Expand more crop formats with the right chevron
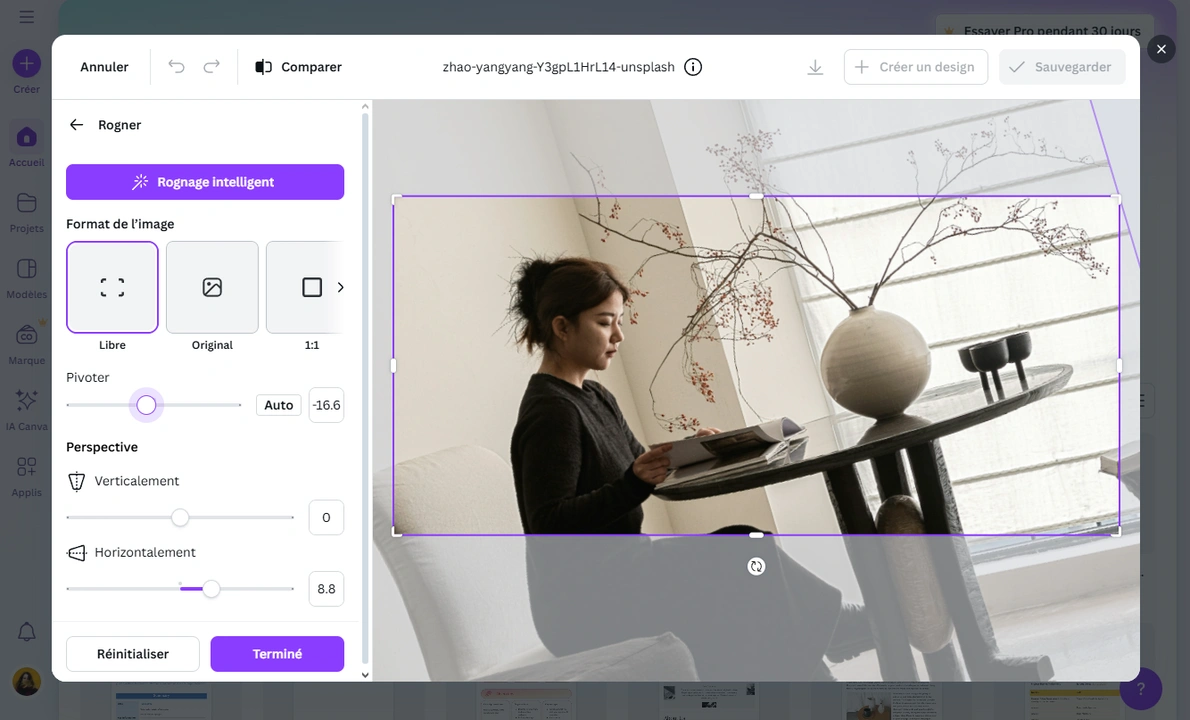Image resolution: width=1190 pixels, height=720 pixels. (341, 287)
